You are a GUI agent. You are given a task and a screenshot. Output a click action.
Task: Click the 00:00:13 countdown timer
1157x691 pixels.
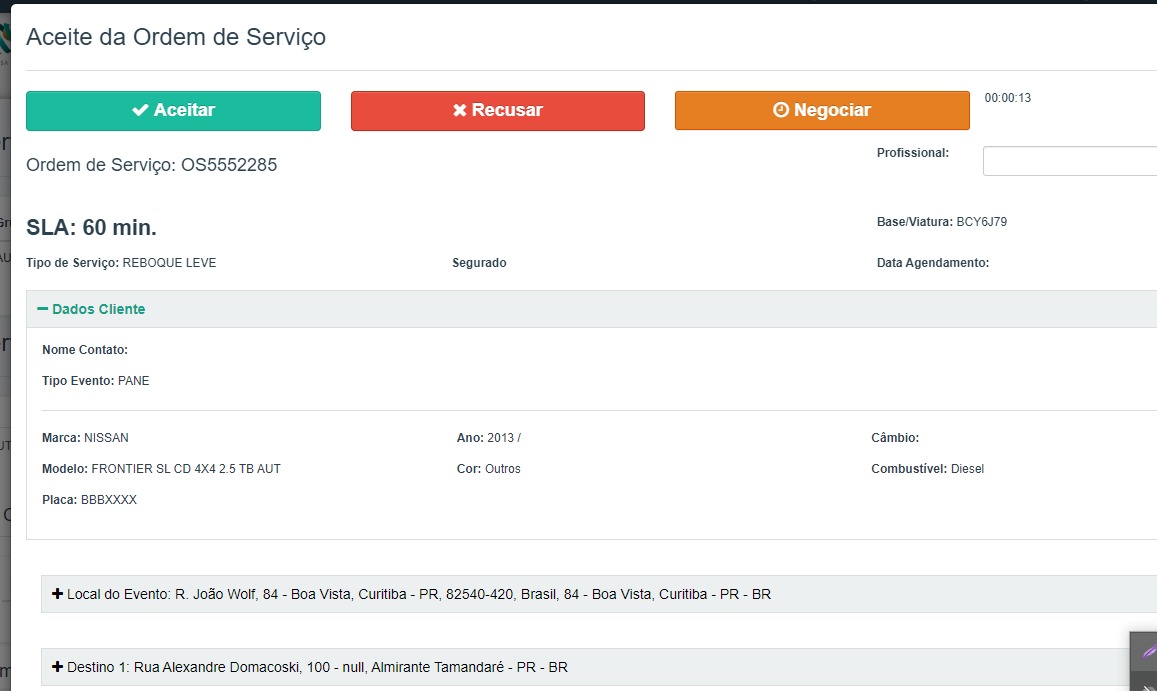(x=1007, y=98)
